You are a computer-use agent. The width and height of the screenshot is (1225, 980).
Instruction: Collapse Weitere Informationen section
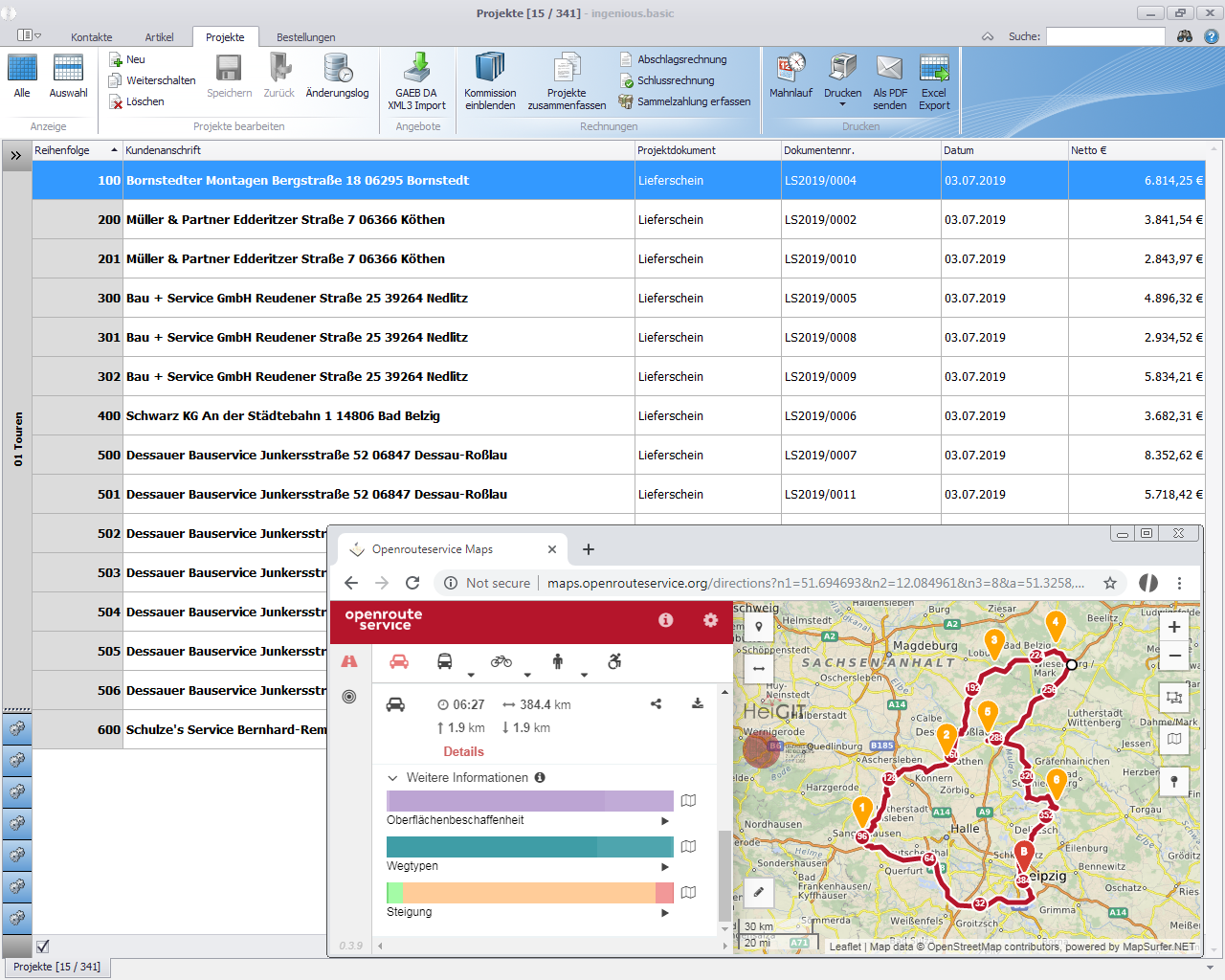click(392, 778)
